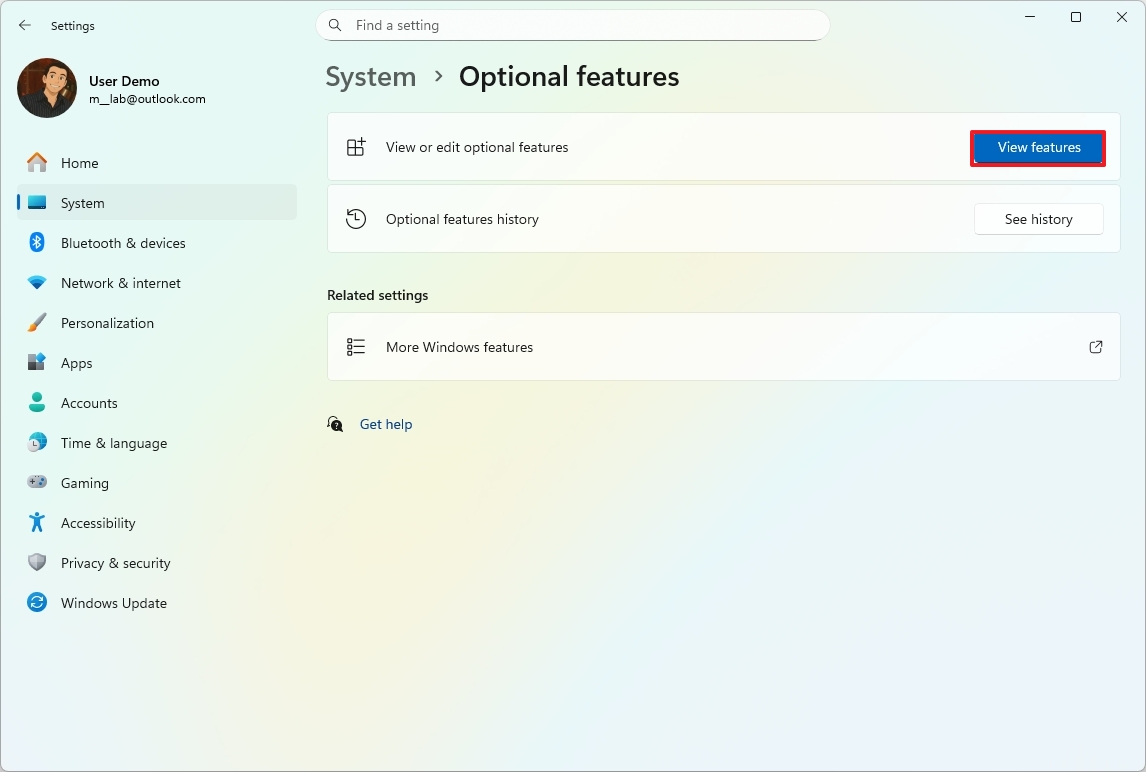The image size is (1146, 772).
Task: Select System in the sidebar
Action: 82,203
